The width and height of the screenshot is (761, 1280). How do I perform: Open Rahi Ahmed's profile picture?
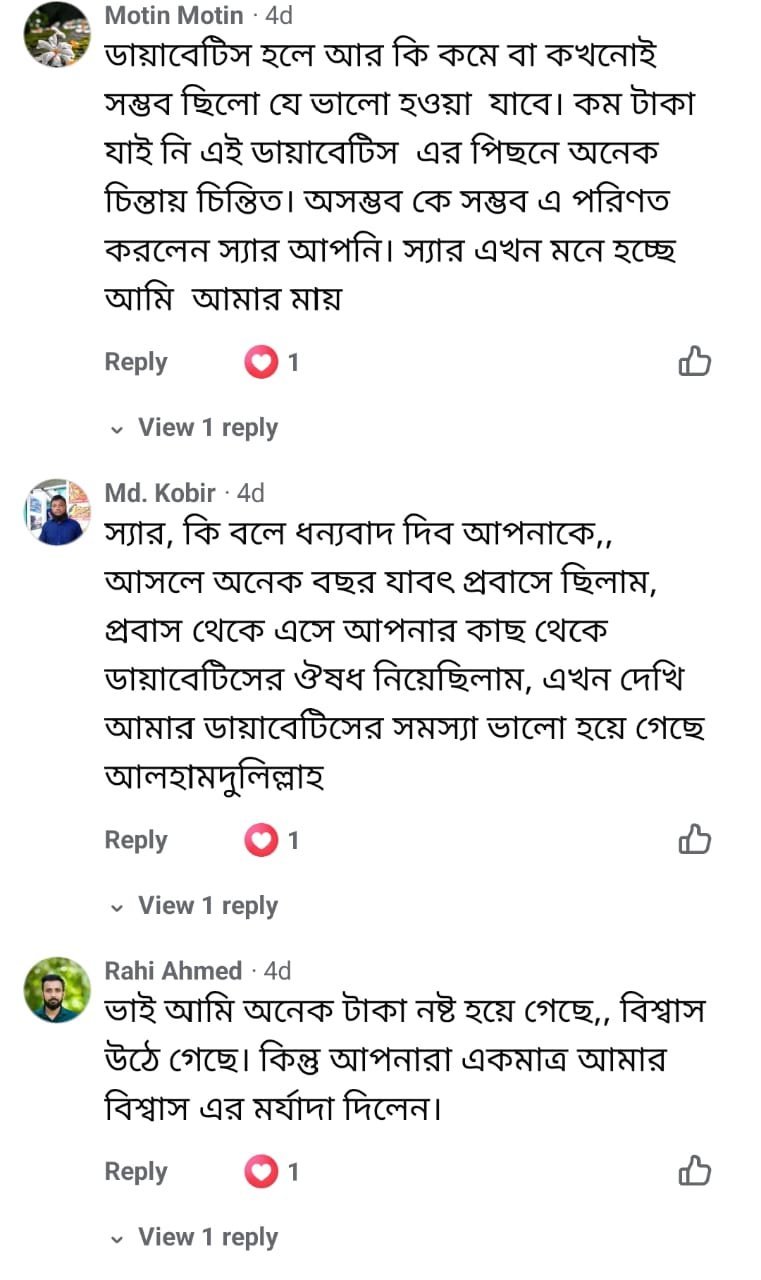(x=57, y=990)
